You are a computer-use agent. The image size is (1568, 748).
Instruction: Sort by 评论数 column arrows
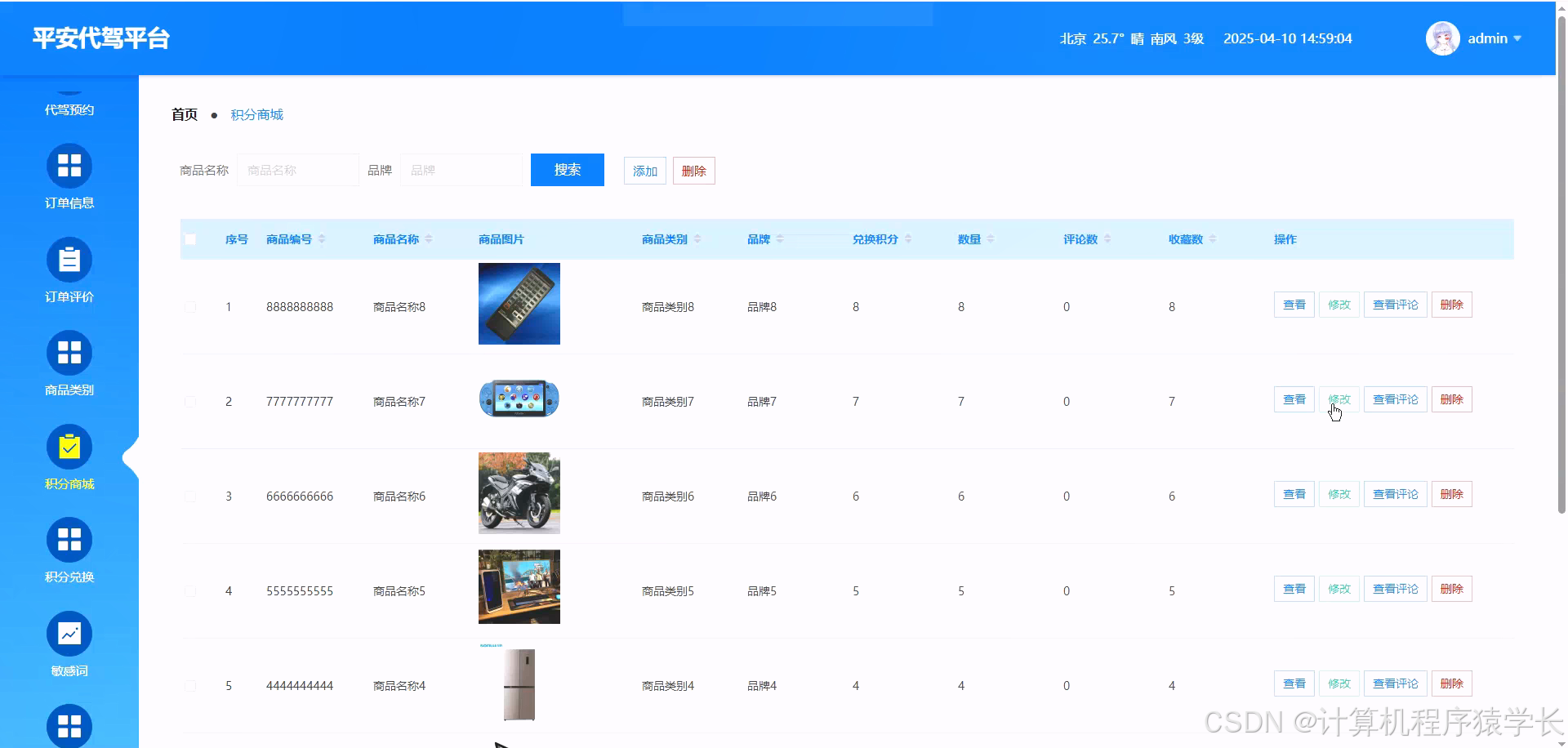(x=1107, y=239)
